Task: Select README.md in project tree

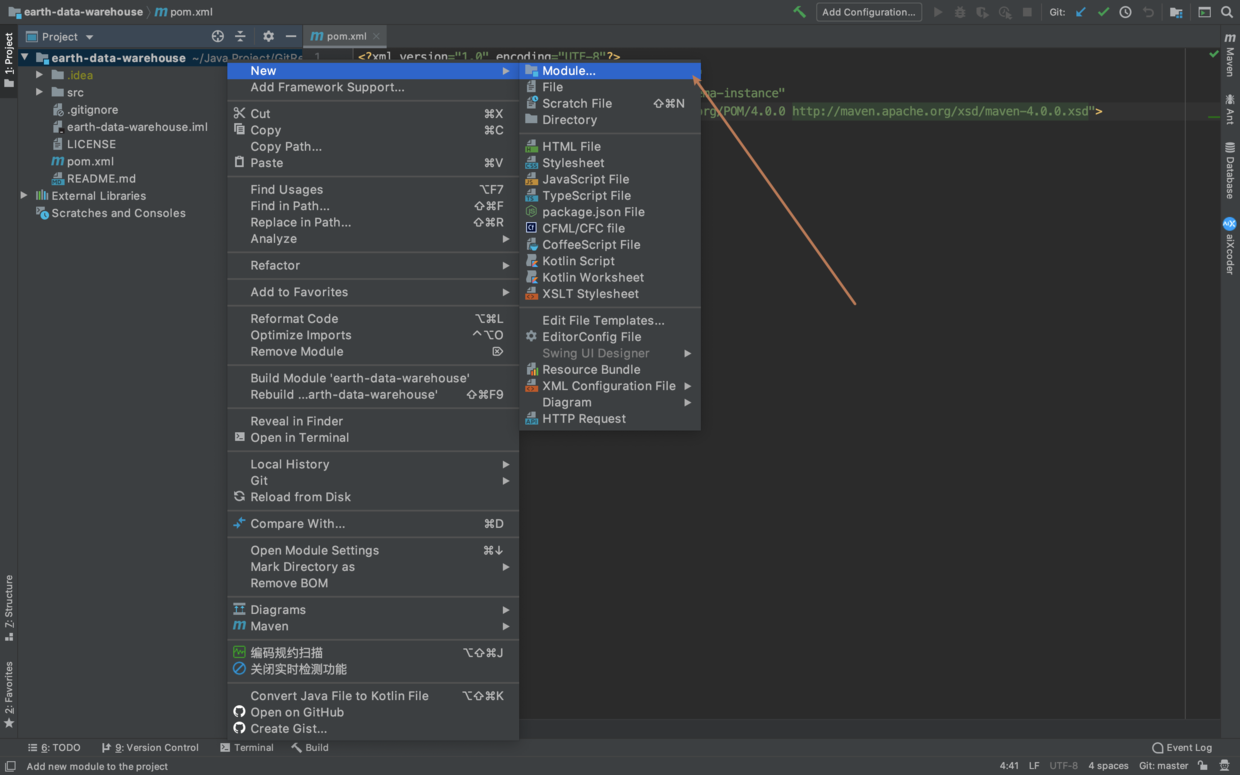Action: 101,179
